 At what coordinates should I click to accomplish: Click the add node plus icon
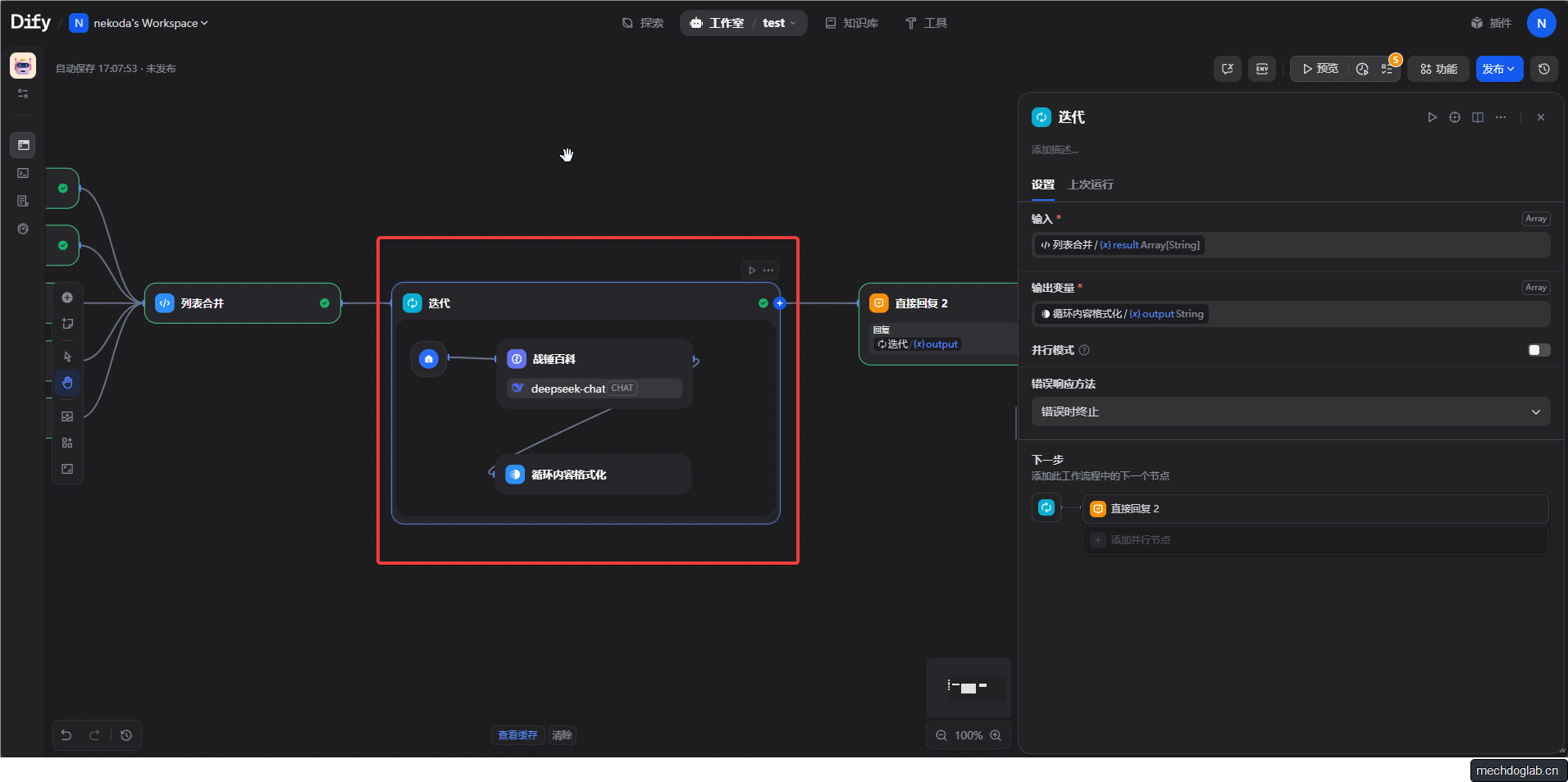(x=67, y=298)
